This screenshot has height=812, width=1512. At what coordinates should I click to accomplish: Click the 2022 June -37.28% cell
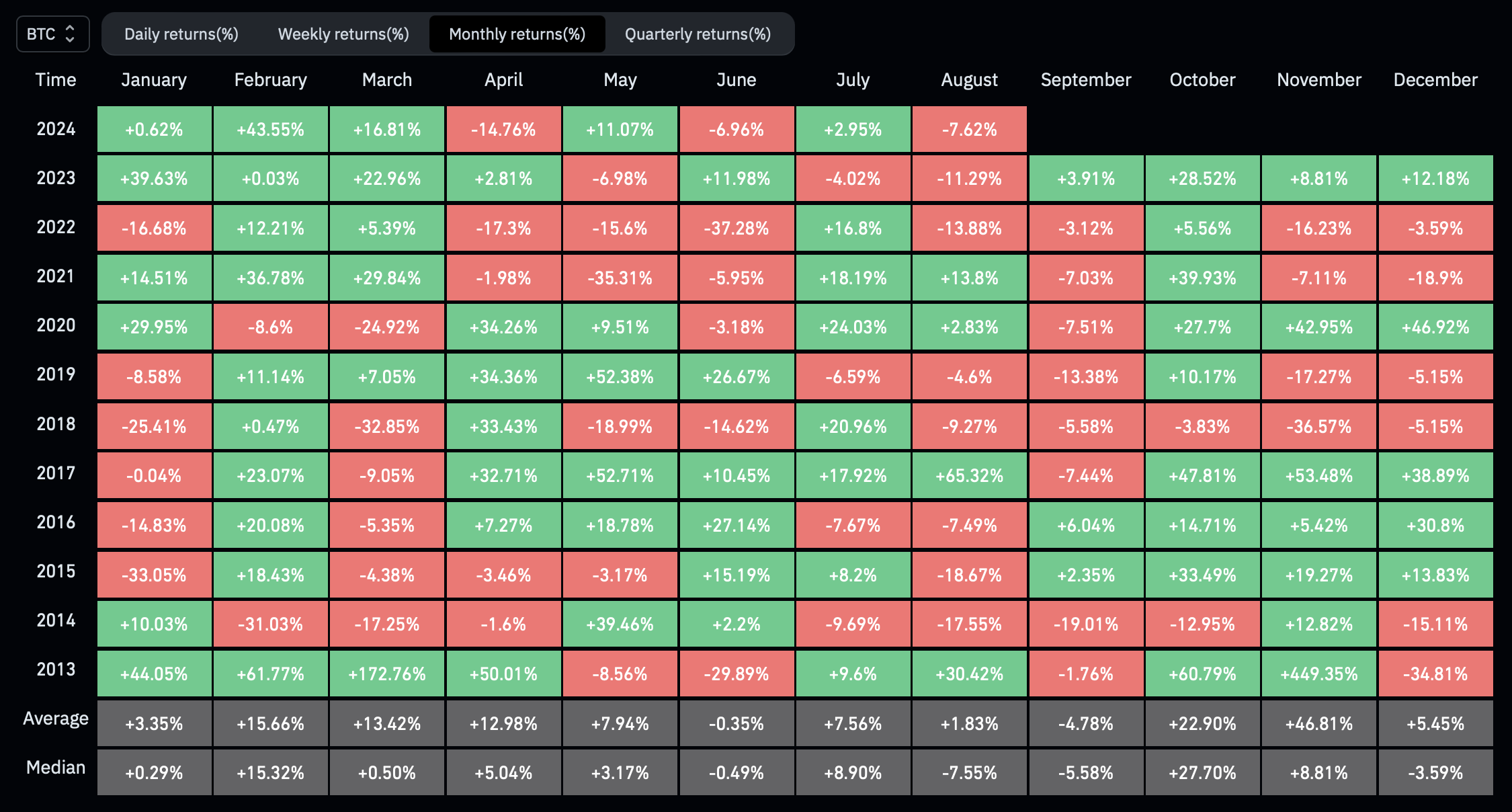click(737, 228)
